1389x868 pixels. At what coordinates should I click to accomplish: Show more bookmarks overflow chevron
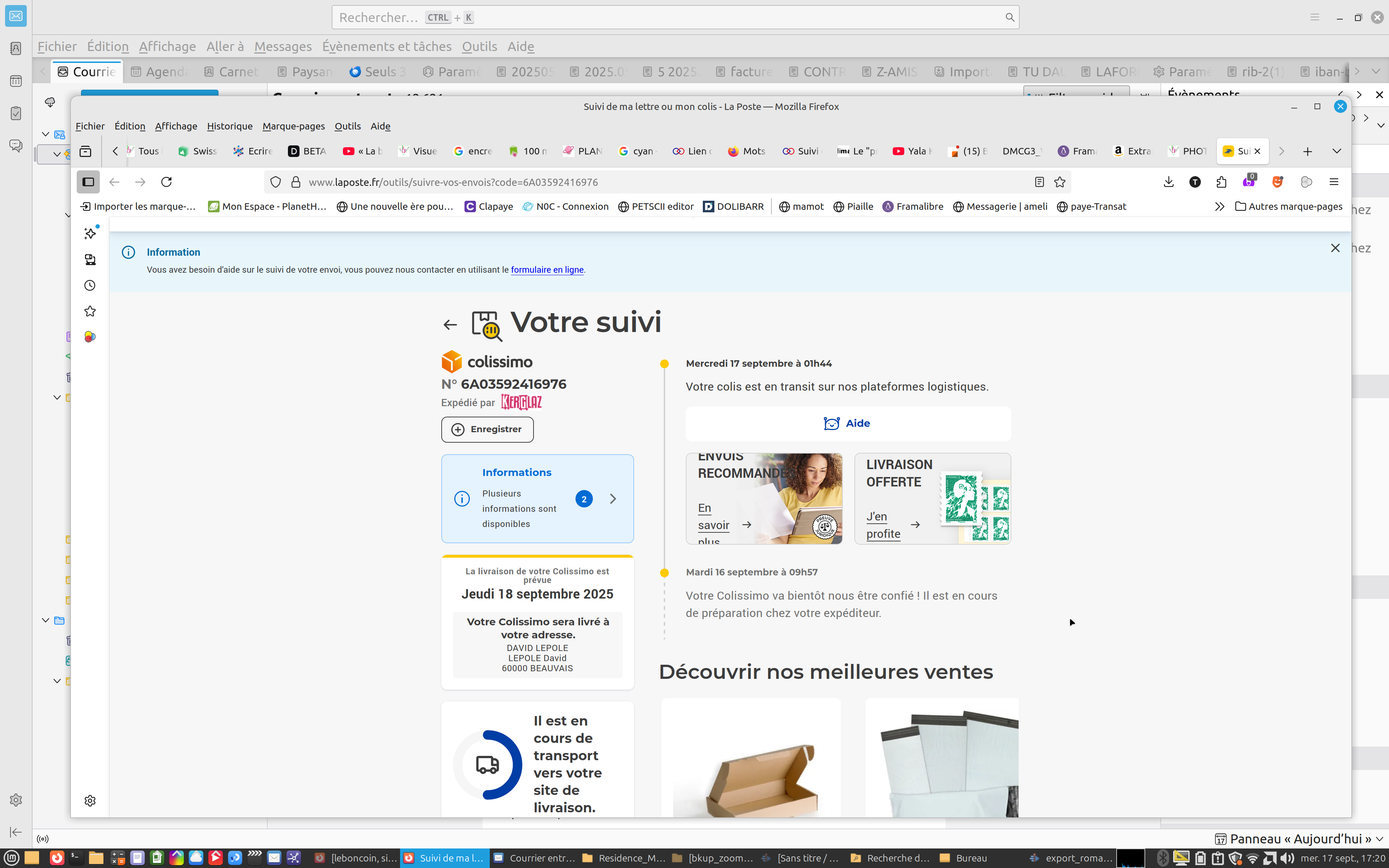click(1219, 207)
